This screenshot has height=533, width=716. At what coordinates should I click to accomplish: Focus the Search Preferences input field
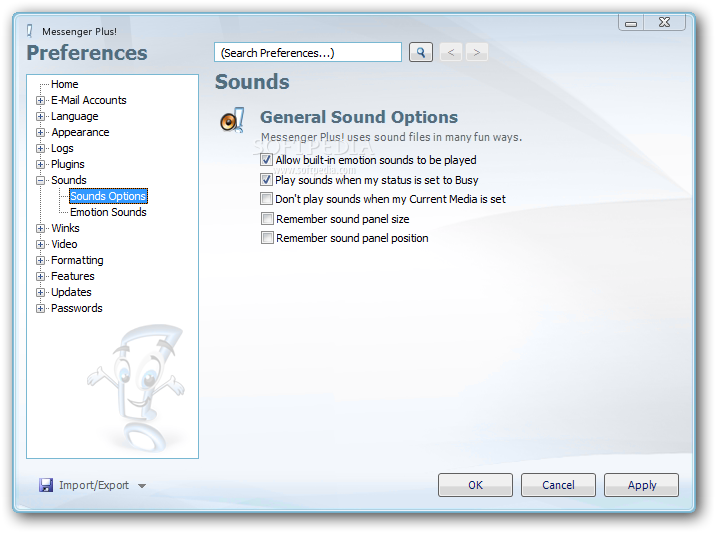coord(308,53)
